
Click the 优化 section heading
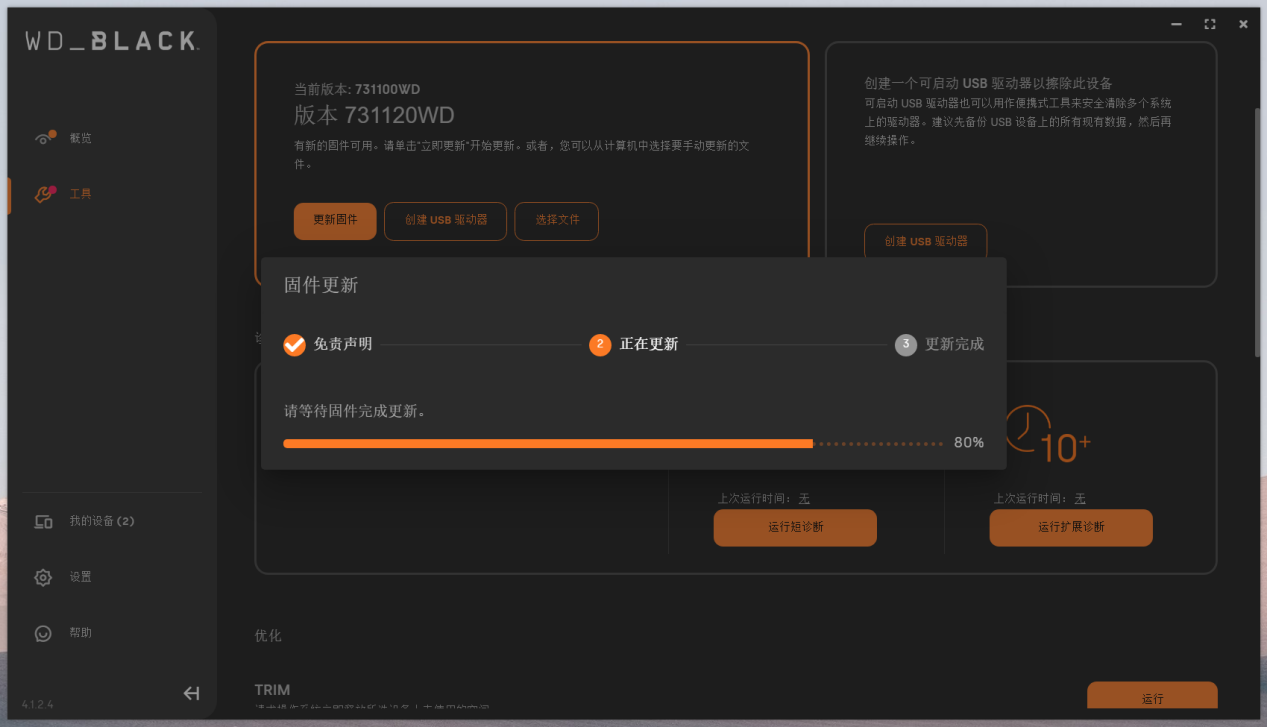click(268, 636)
